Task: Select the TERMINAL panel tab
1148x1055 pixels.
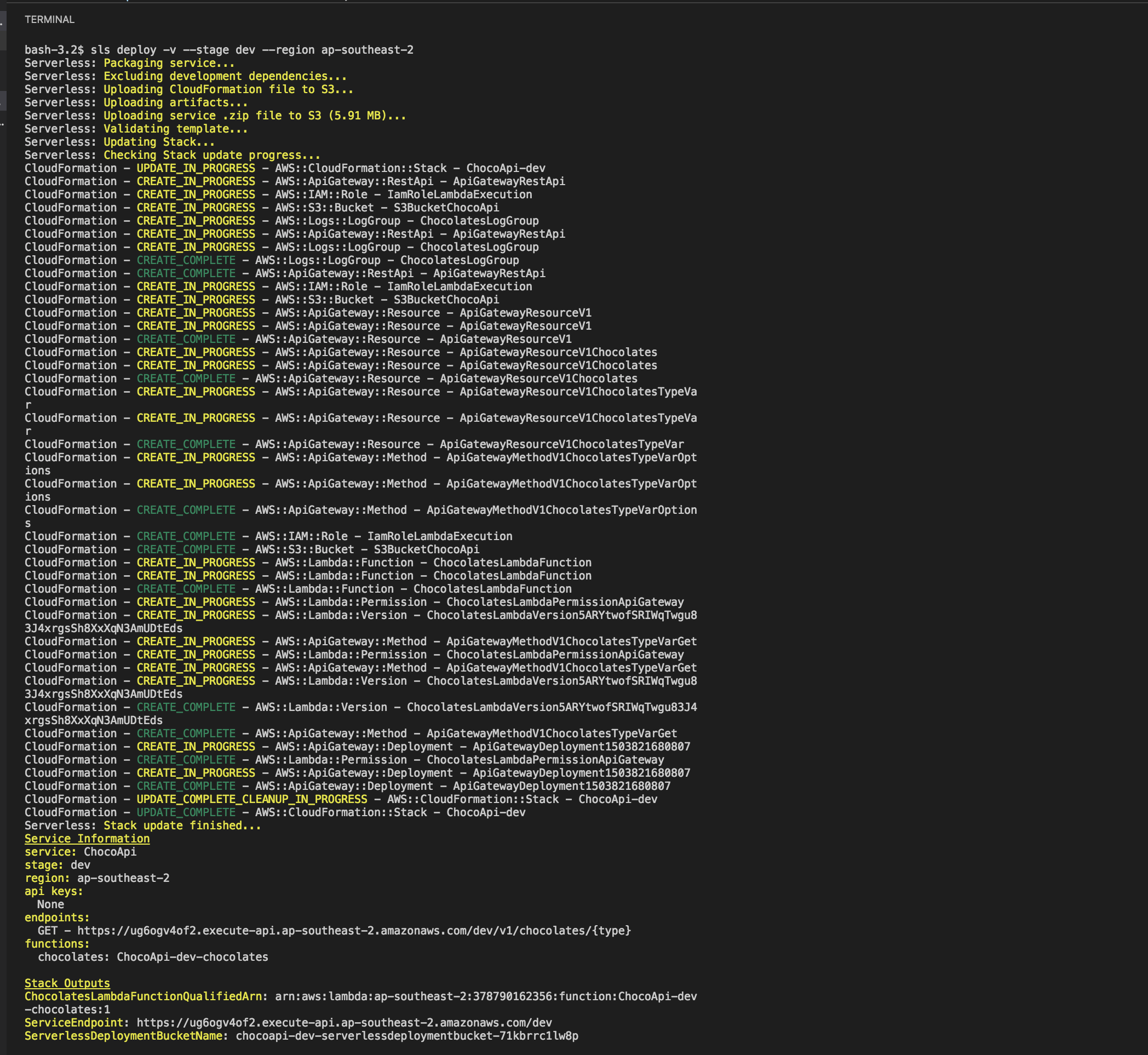Action: (50, 19)
